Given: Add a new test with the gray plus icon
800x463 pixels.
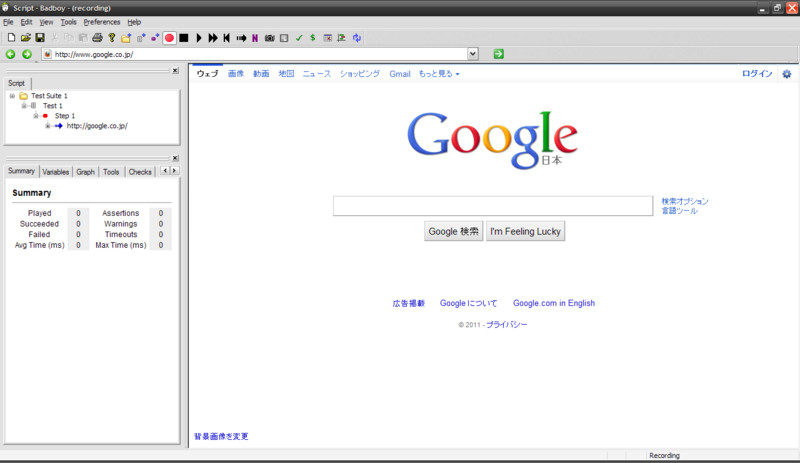Looking at the screenshot, I should coord(141,38).
